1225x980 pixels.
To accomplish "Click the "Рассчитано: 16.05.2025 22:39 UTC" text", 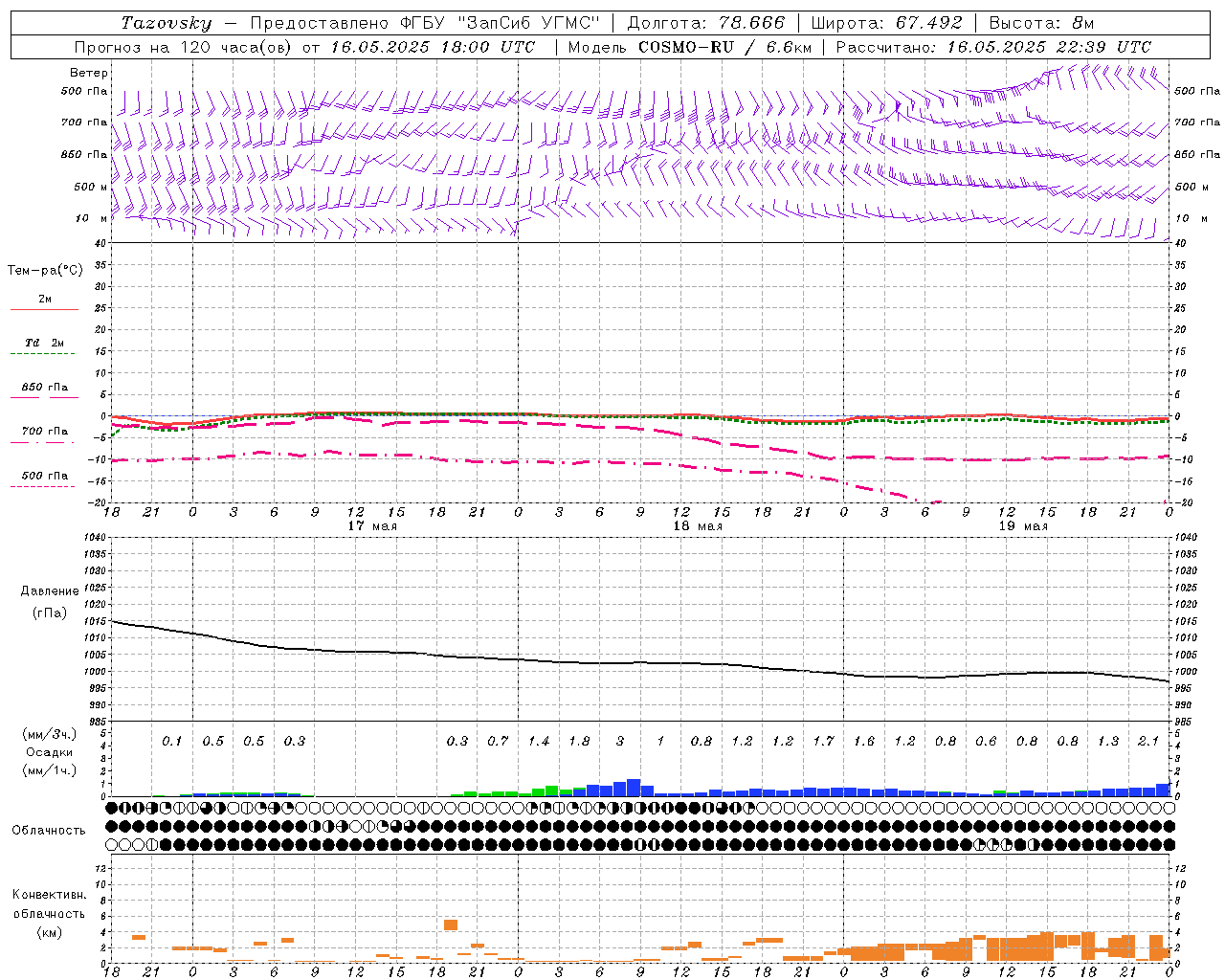I will (993, 47).
